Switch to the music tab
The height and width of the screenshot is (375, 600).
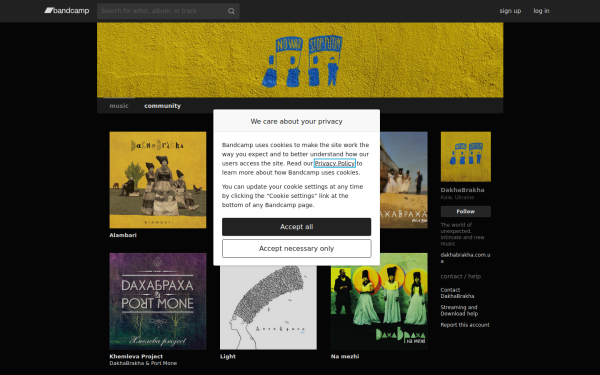(119, 106)
